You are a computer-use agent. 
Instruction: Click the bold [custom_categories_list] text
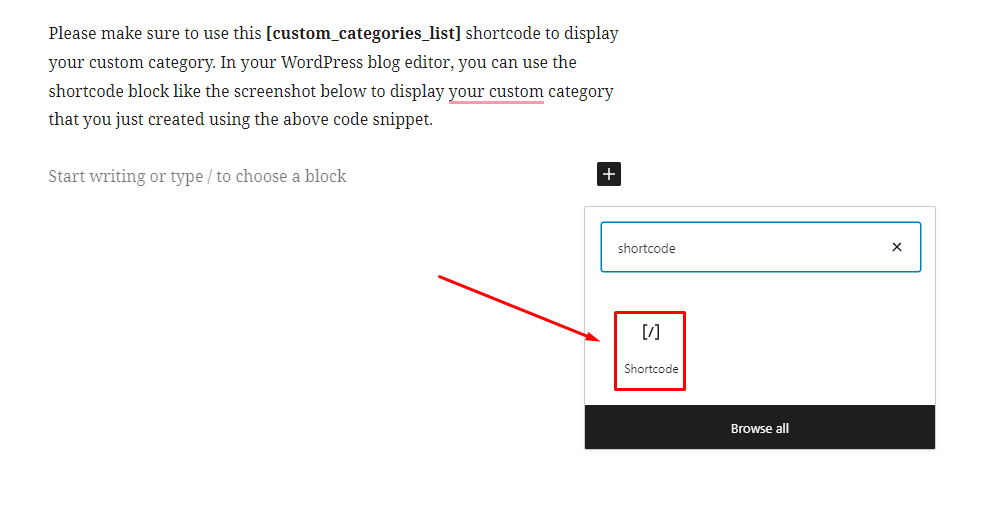[x=363, y=33]
